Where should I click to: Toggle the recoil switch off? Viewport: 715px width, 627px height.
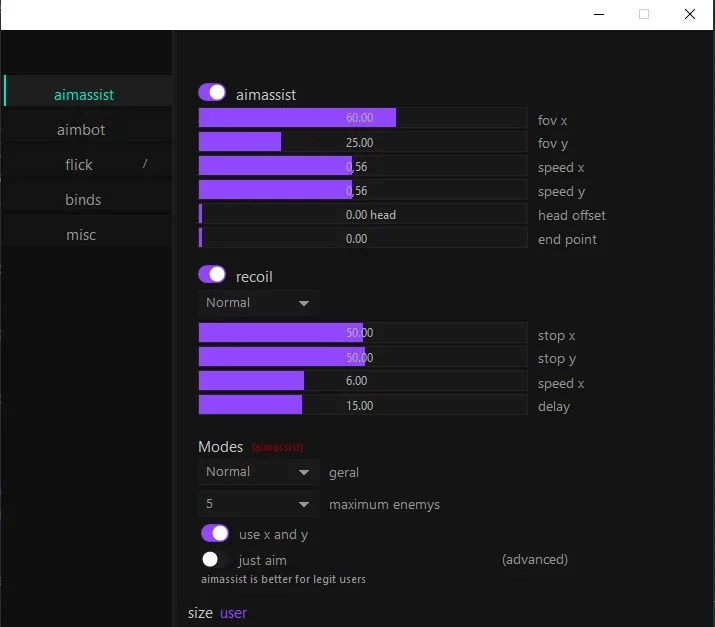[212, 275]
